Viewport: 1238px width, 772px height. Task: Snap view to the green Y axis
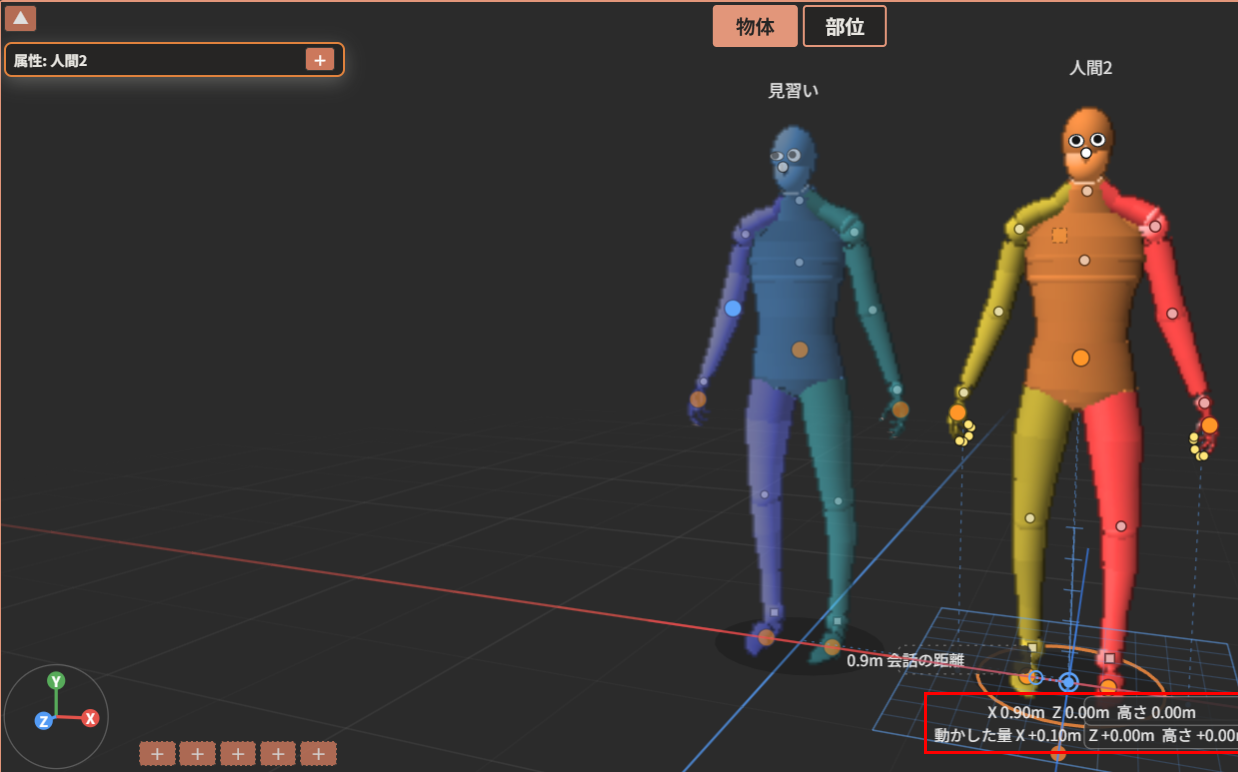point(57,681)
